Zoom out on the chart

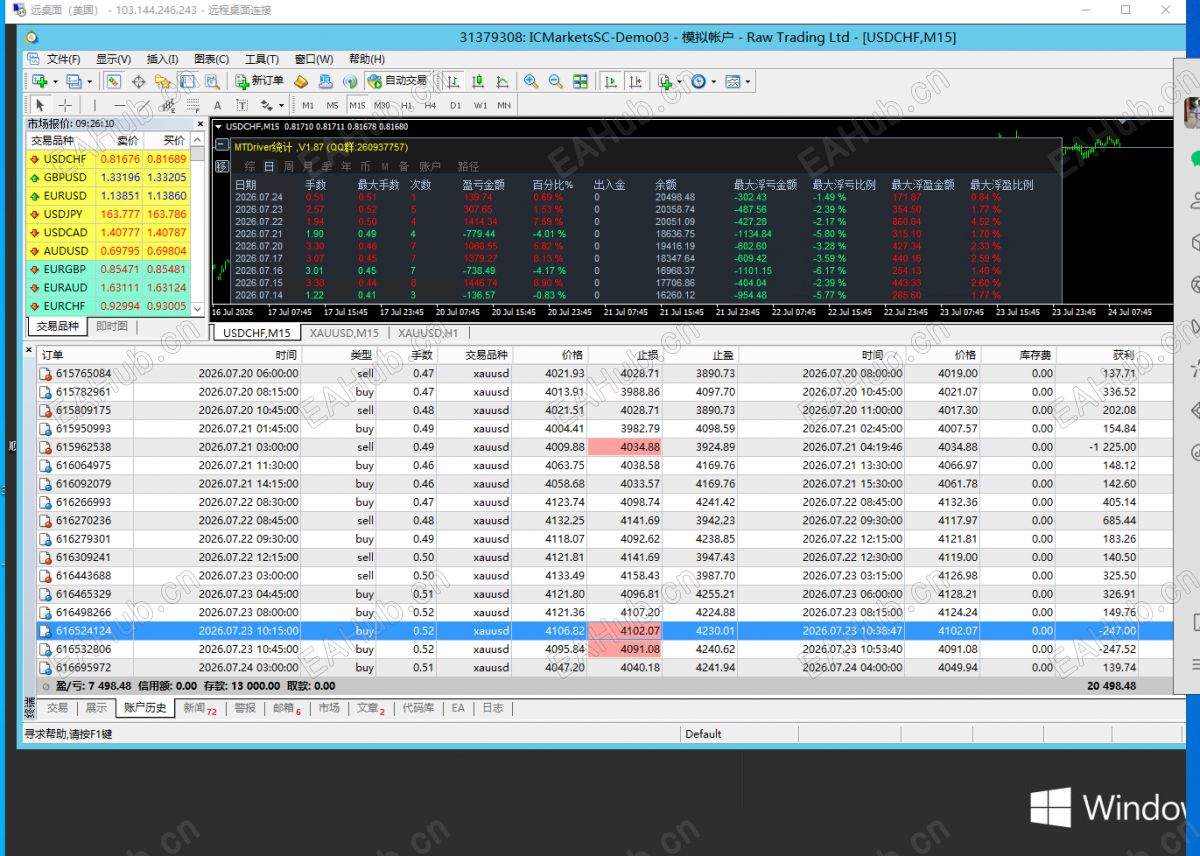coord(556,81)
